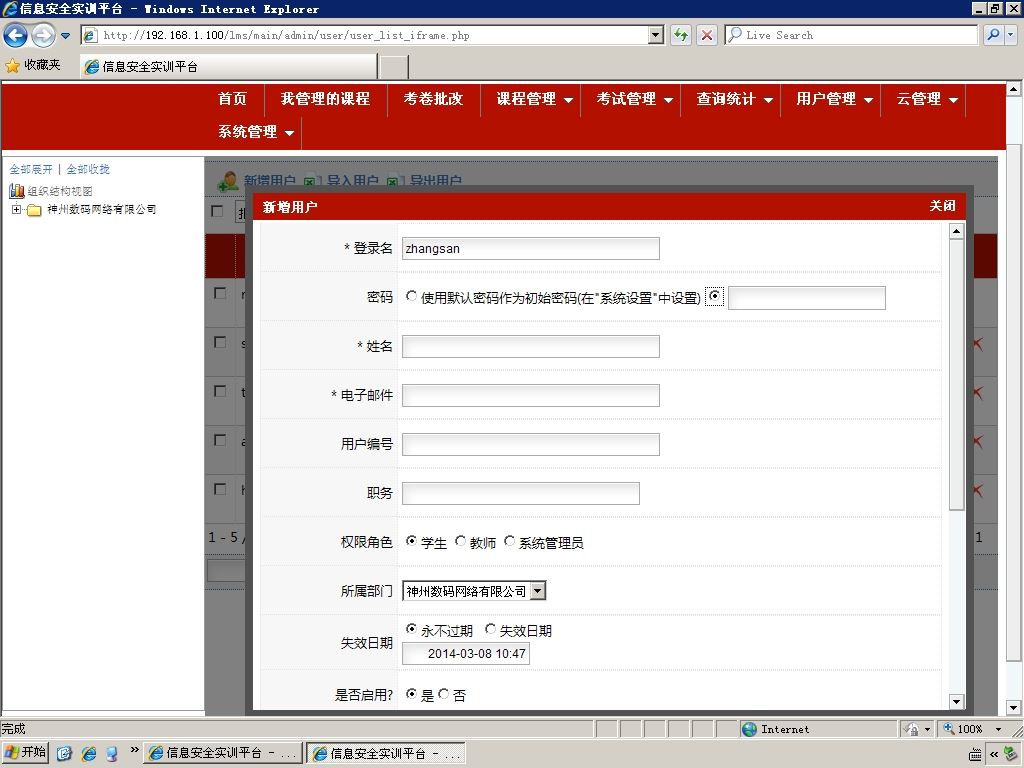Click 关闭 to close the dialog

(x=942, y=206)
